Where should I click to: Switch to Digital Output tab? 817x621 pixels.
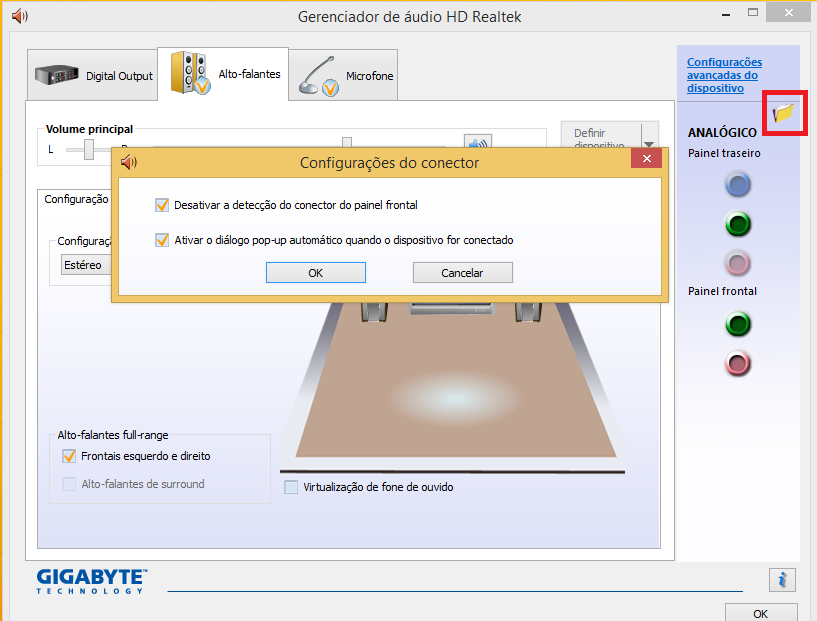(x=92, y=76)
